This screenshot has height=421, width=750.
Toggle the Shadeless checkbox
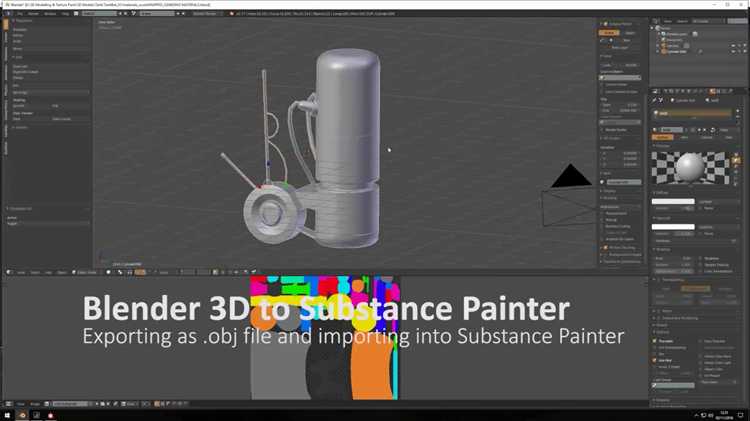pyautogui.click(x=702, y=258)
